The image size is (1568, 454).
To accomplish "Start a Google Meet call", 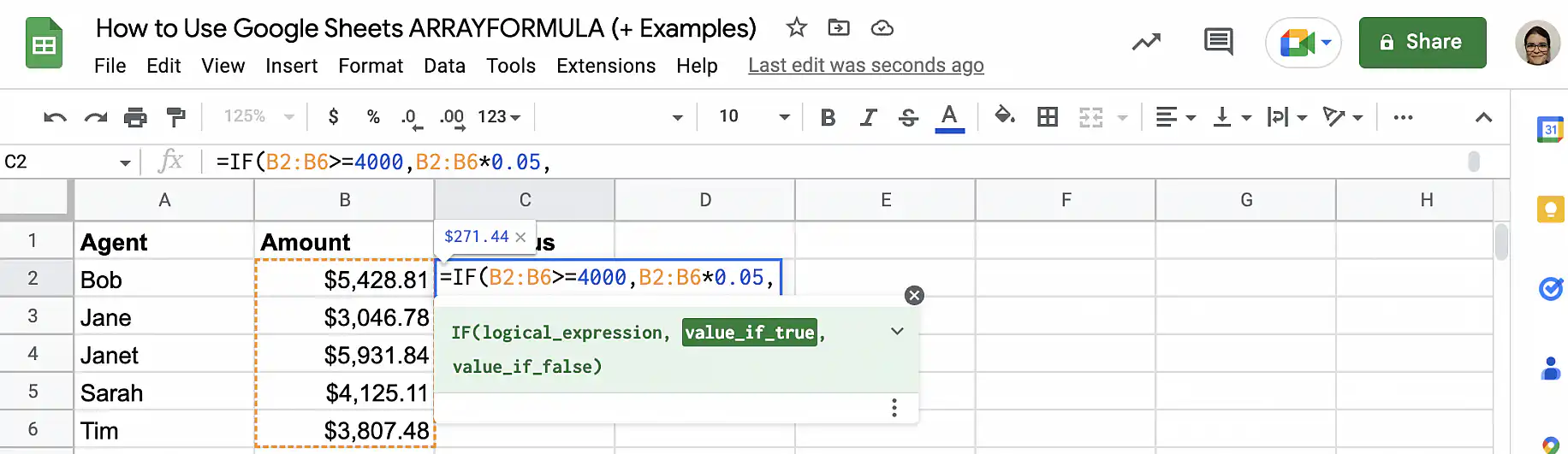I will (x=1303, y=42).
